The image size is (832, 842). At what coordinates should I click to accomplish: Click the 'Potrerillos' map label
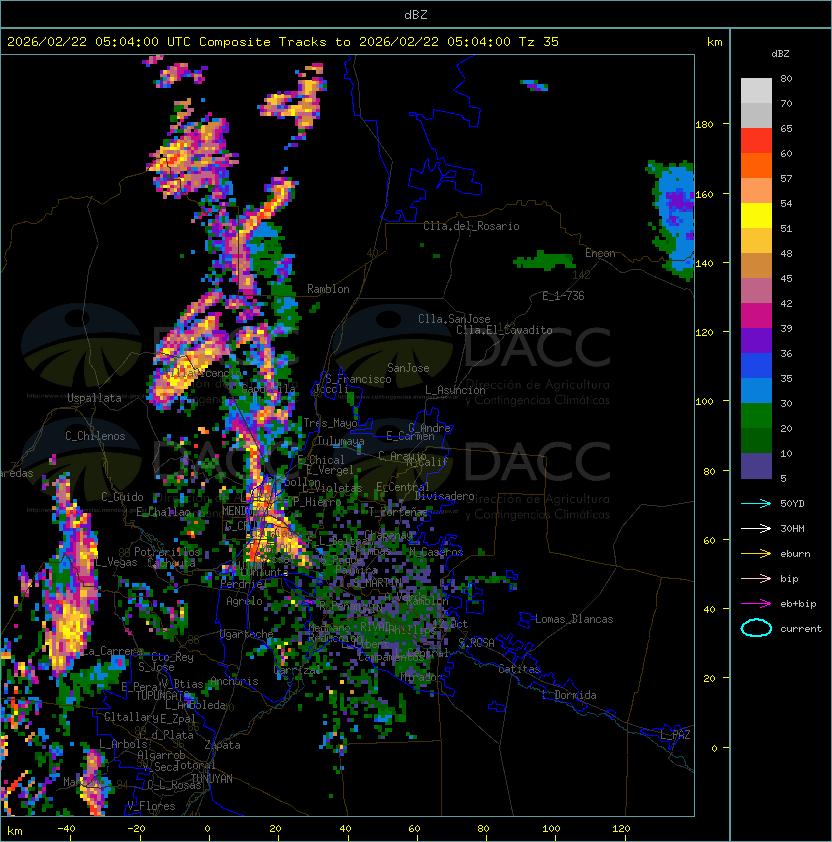(167, 552)
